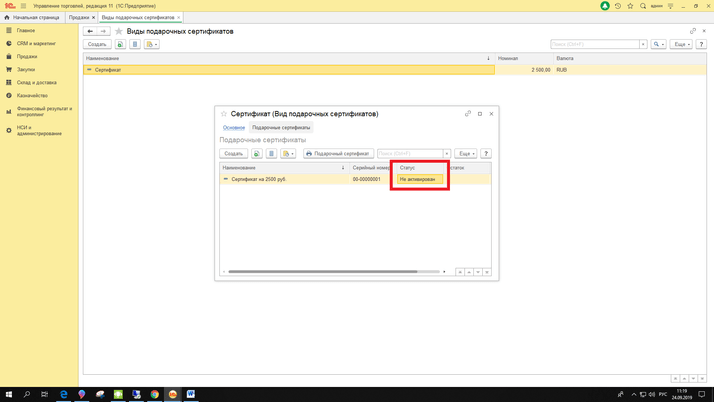The height and width of the screenshot is (402, 714).
Task: Open Word from the Windows taskbar
Action: coord(190,394)
